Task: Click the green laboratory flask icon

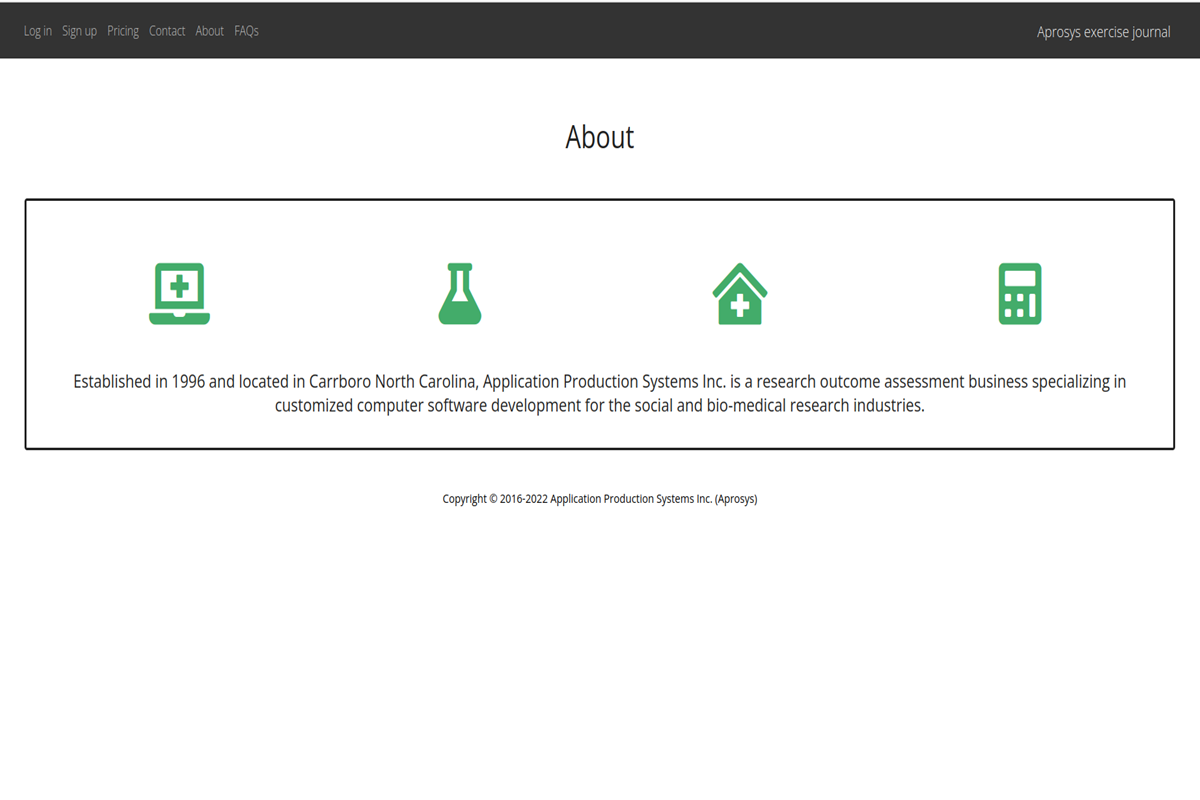Action: pyautogui.click(x=460, y=294)
